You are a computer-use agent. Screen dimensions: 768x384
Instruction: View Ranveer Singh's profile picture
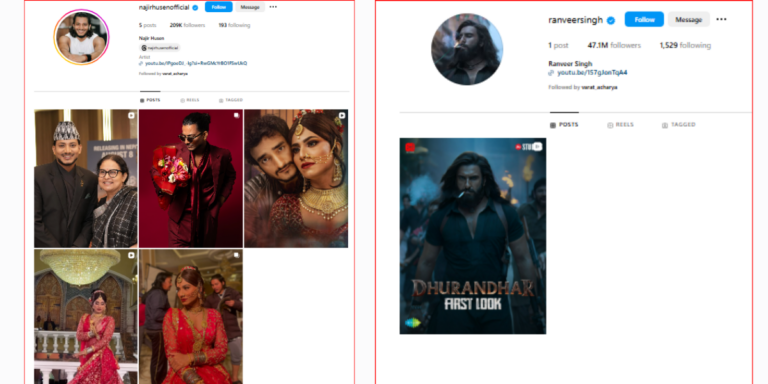467,49
